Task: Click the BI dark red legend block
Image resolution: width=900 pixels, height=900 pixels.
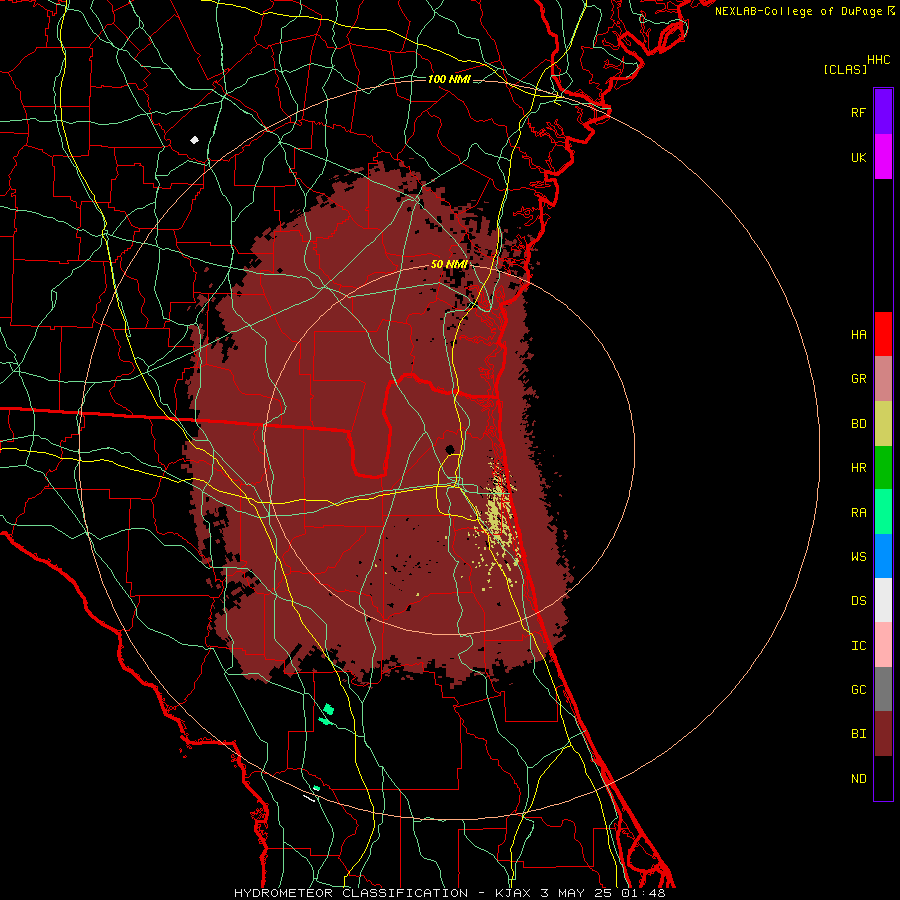Action: (883, 734)
